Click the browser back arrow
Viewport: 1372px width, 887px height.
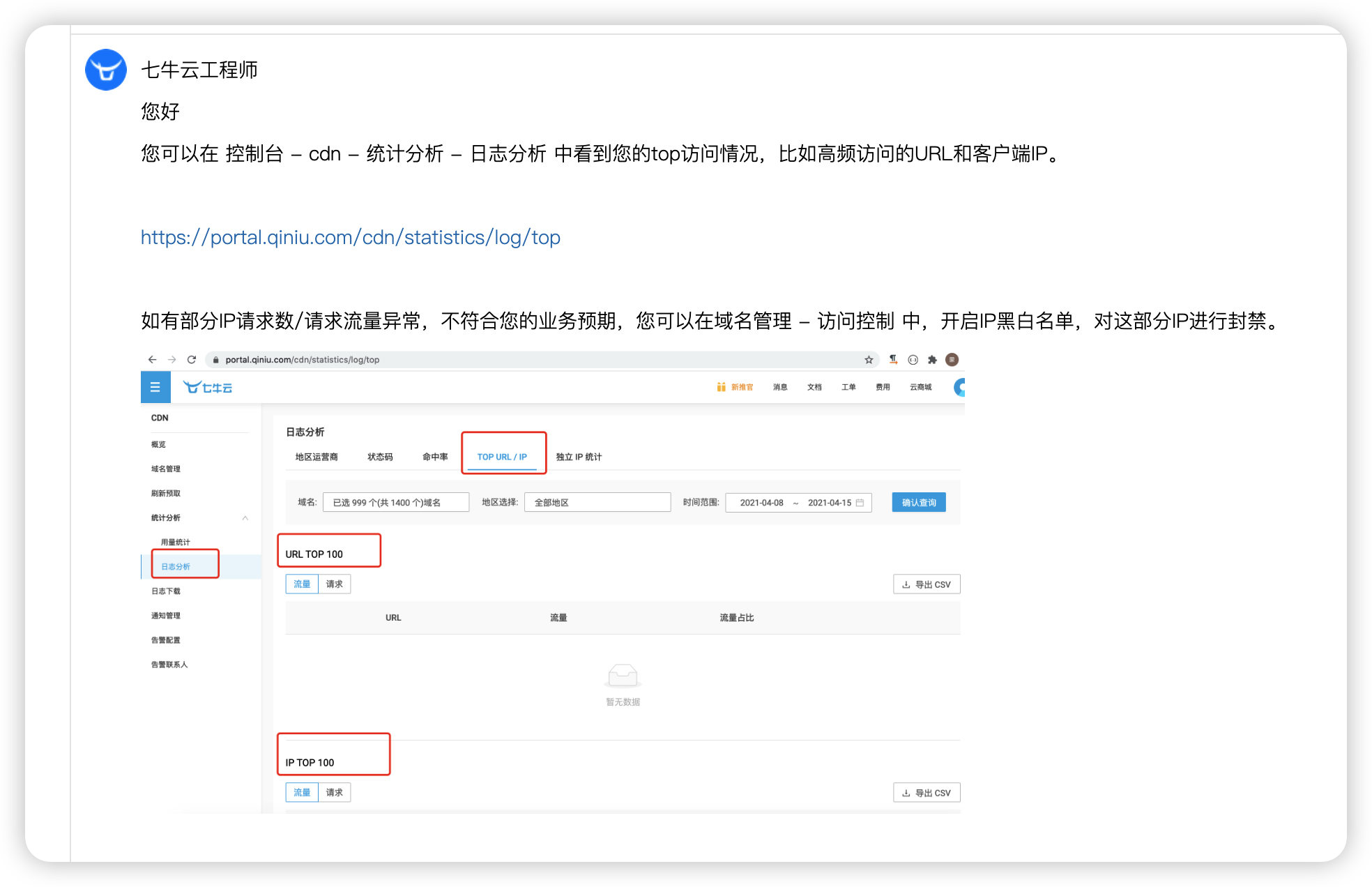(152, 360)
